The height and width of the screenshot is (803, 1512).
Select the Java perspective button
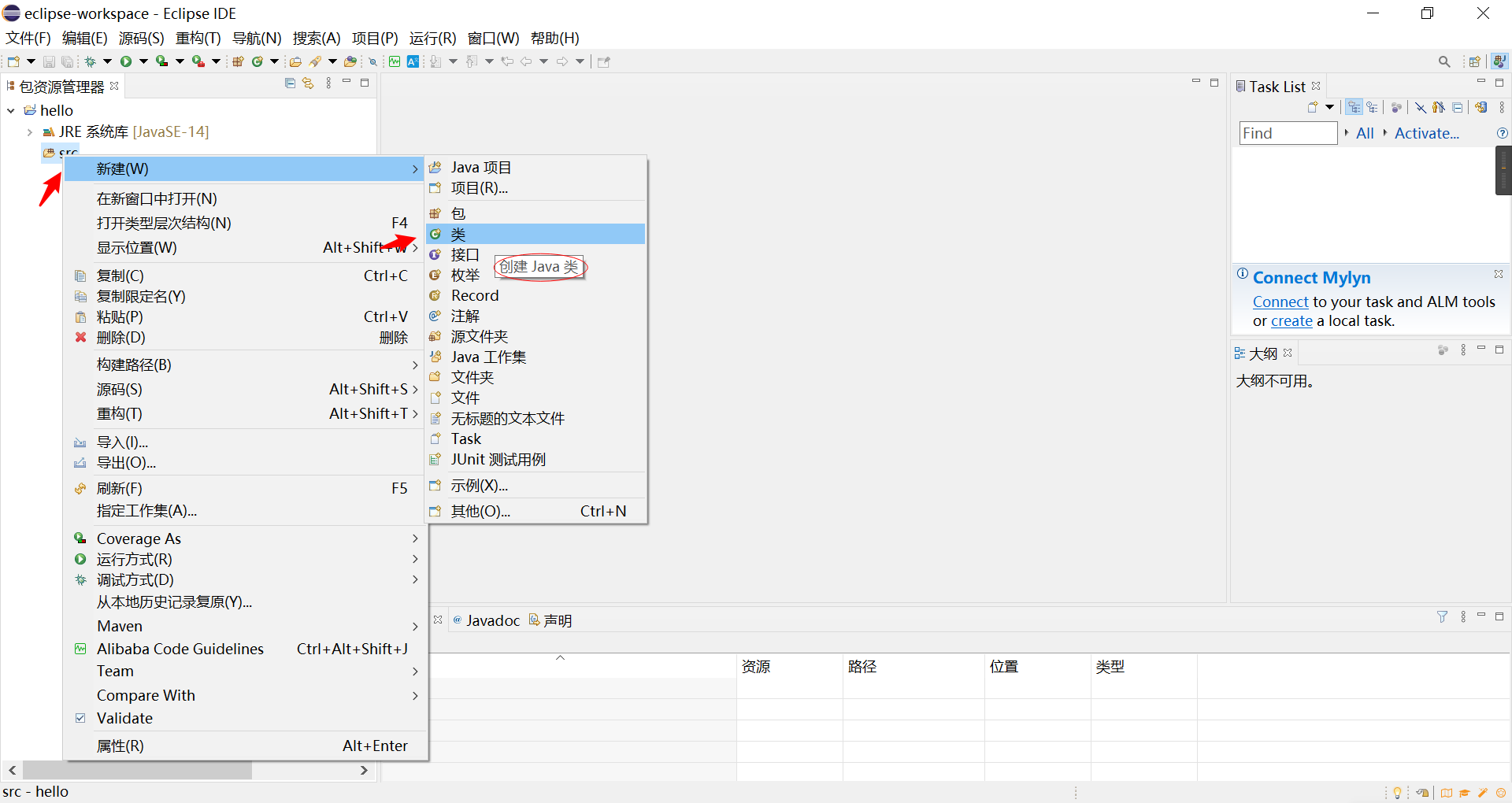pos(1499,61)
